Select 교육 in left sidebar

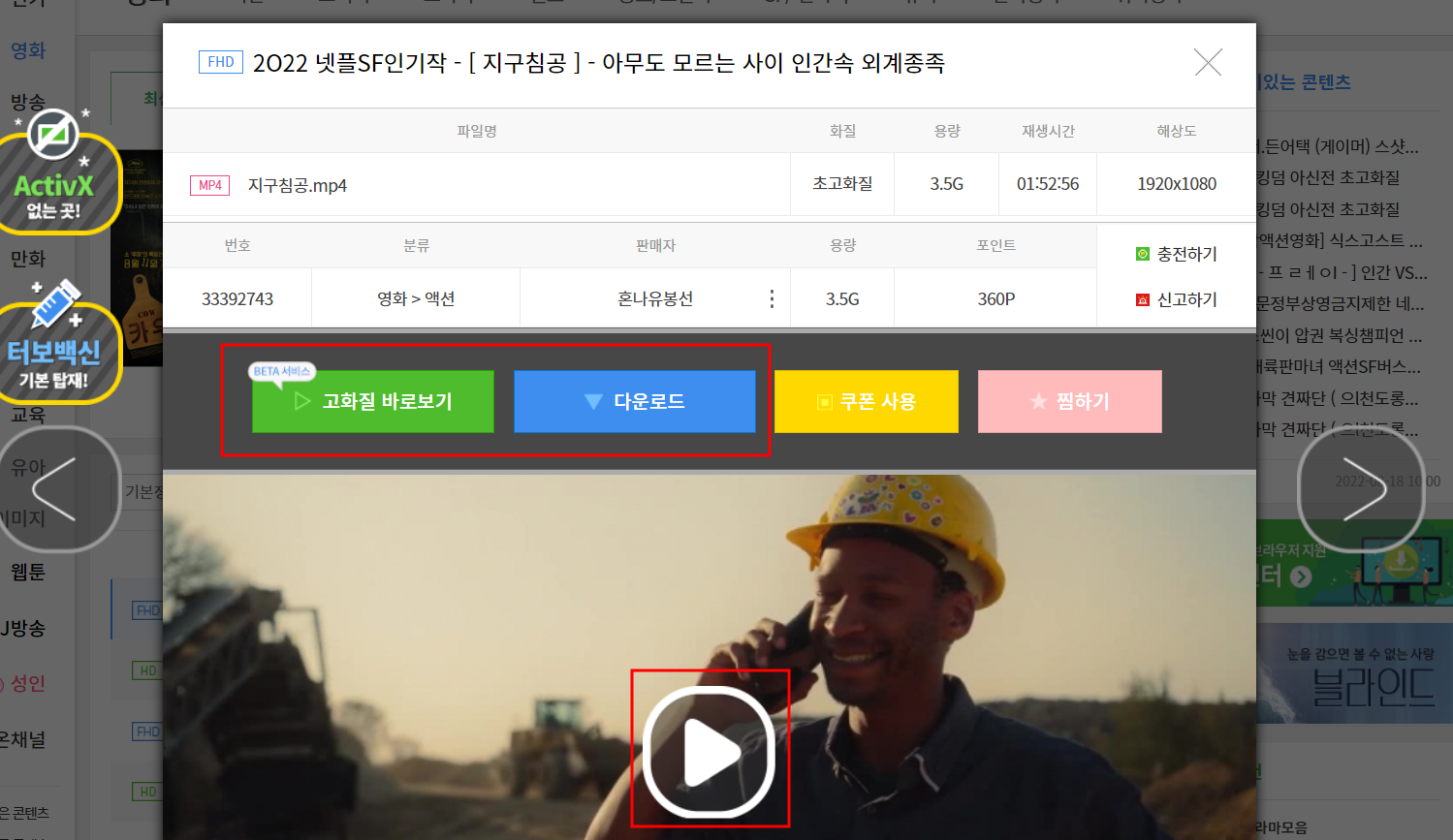point(28,415)
